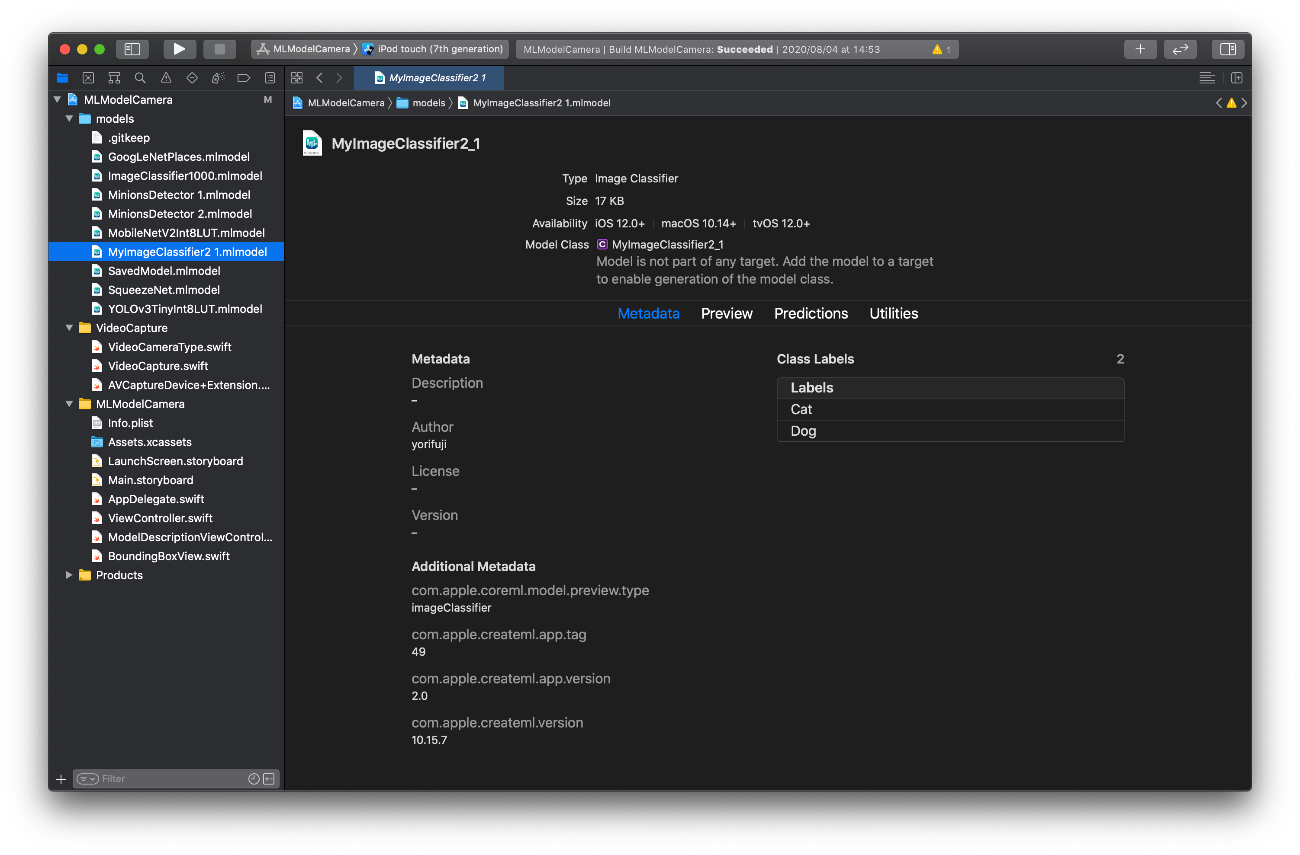This screenshot has width=1300, height=855.
Task: Add a new file with navigator plus button
Action: point(61,779)
